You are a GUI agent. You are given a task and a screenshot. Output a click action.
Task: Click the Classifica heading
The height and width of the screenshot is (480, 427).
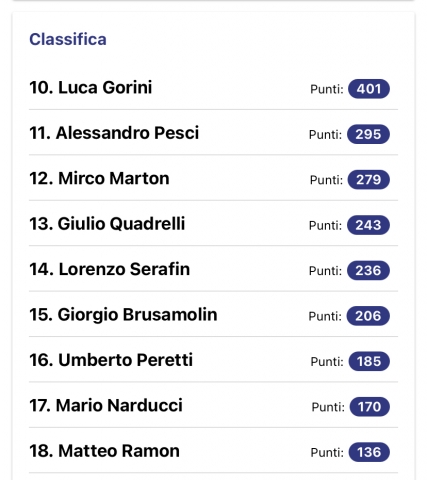(x=68, y=39)
